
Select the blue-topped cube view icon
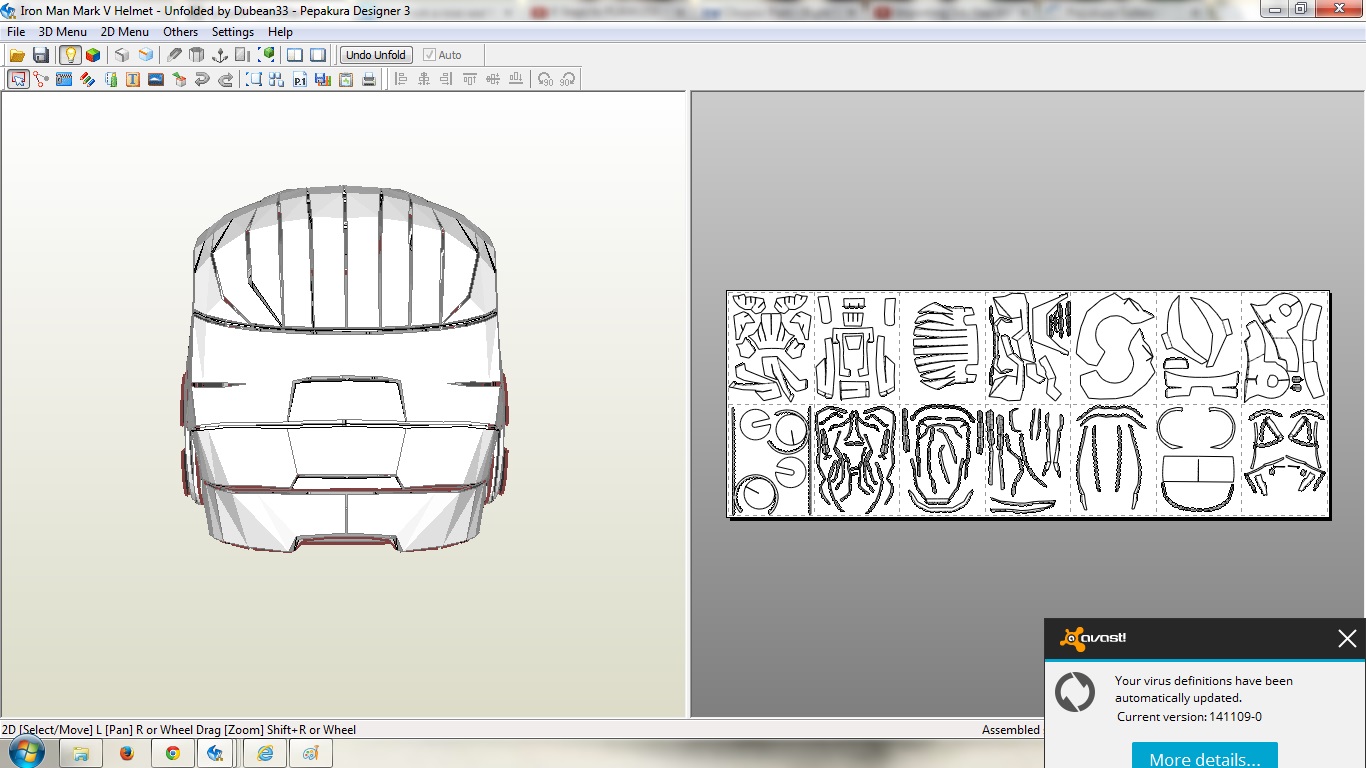coord(146,55)
